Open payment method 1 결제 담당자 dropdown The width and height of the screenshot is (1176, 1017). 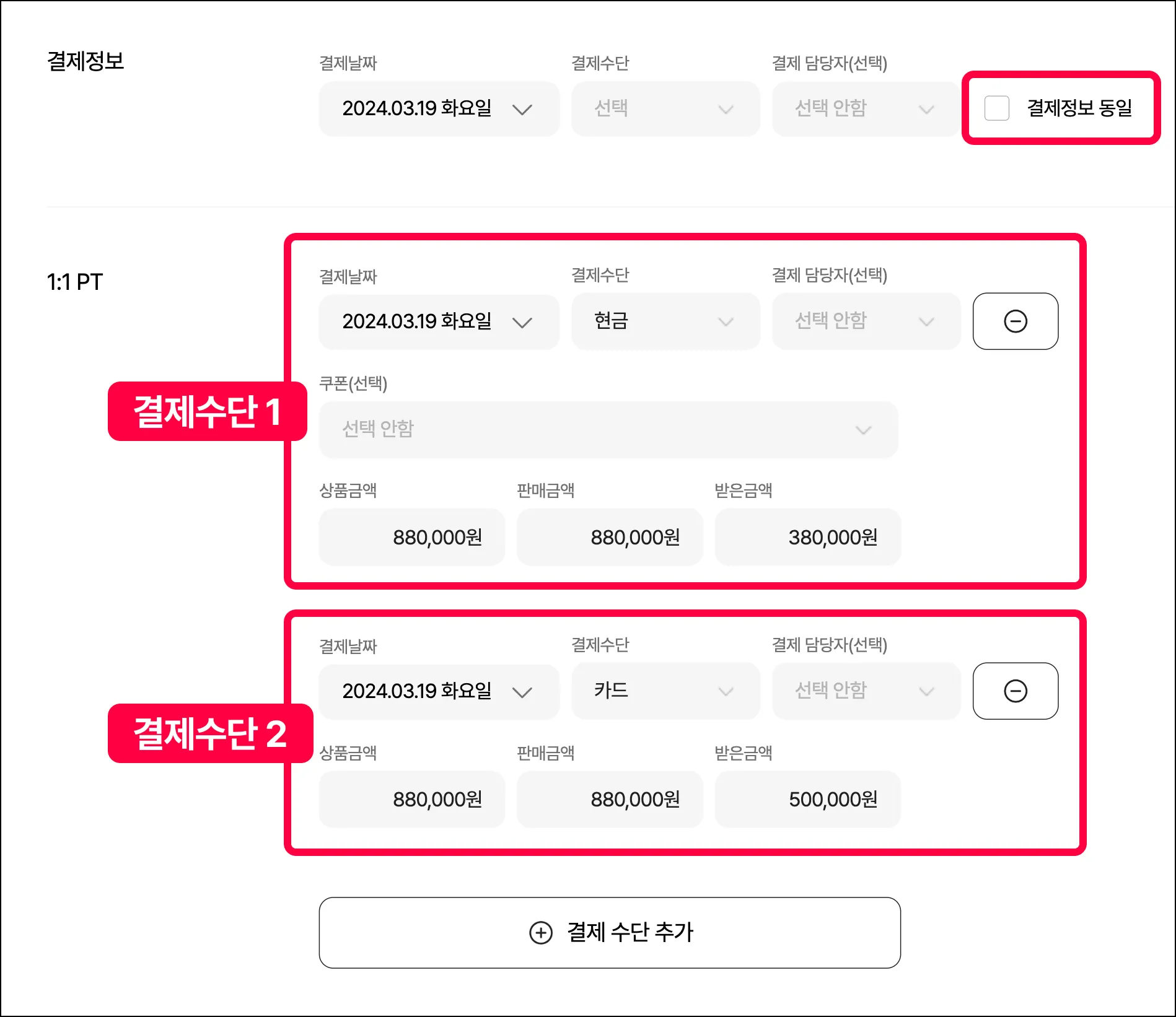click(865, 321)
